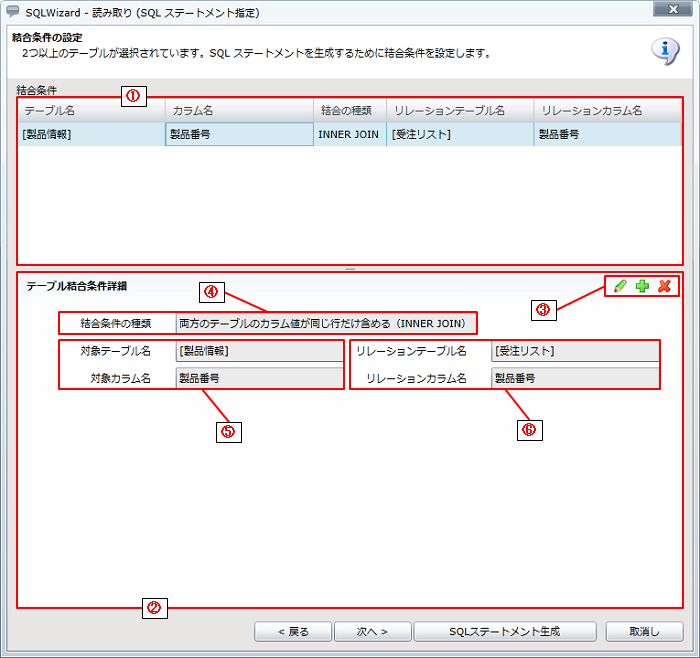Click the 取消し cancel button
Image resolution: width=700 pixels, height=658 pixels.
coord(644,632)
